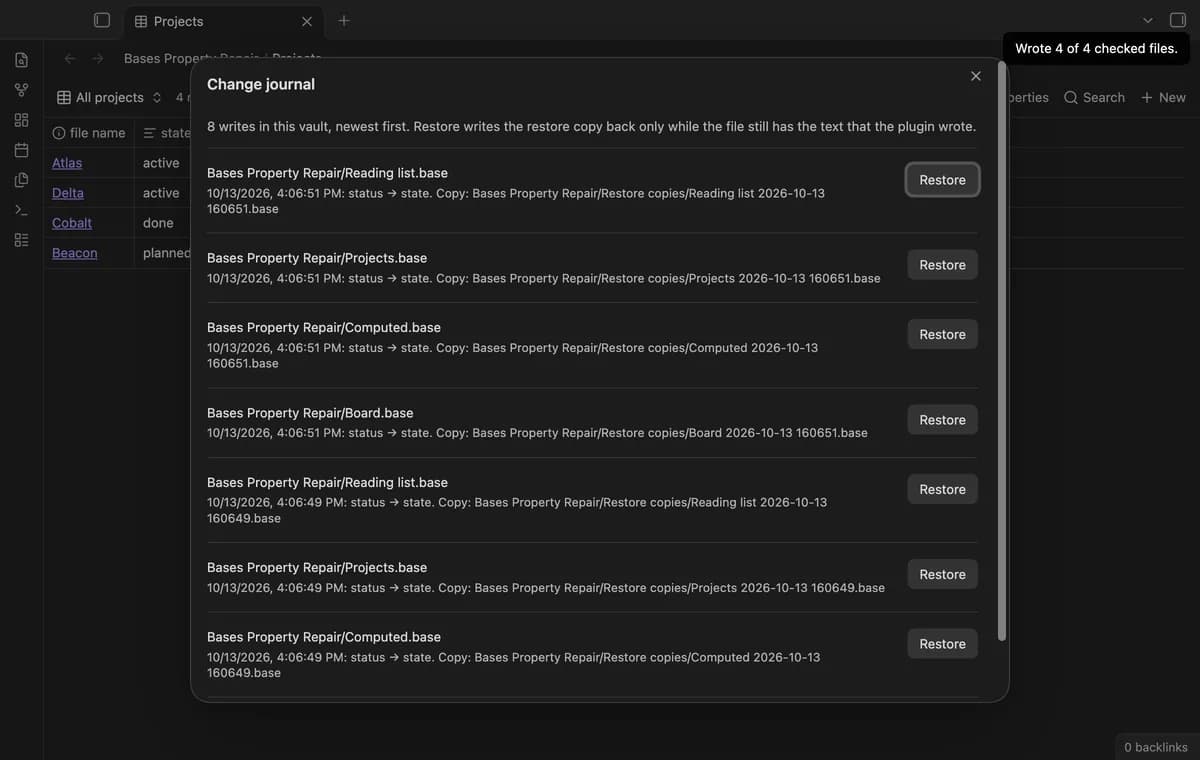
Task: Click the 'active' state cell in Delta row
Action: (161, 193)
